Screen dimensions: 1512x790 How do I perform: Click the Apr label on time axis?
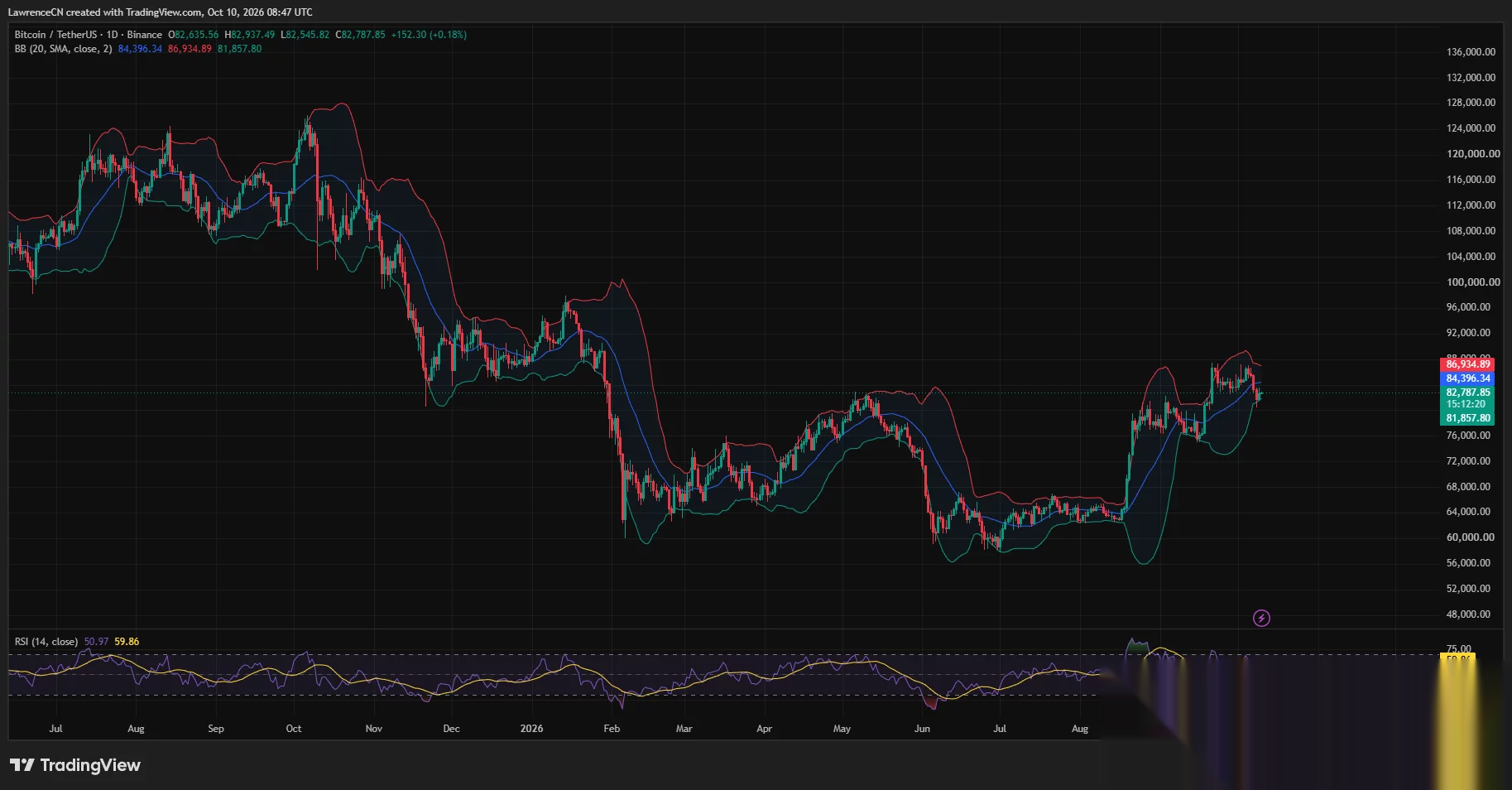pyautogui.click(x=764, y=729)
